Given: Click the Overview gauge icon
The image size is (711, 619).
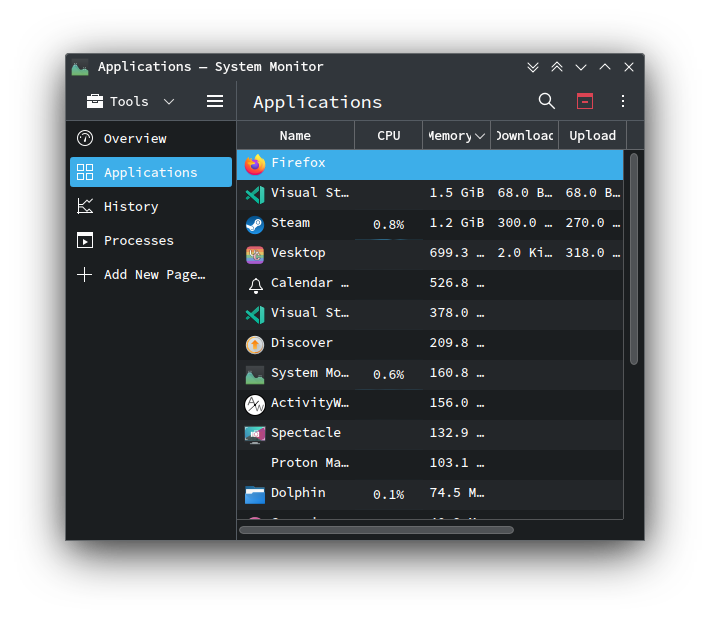Looking at the screenshot, I should pos(85,138).
